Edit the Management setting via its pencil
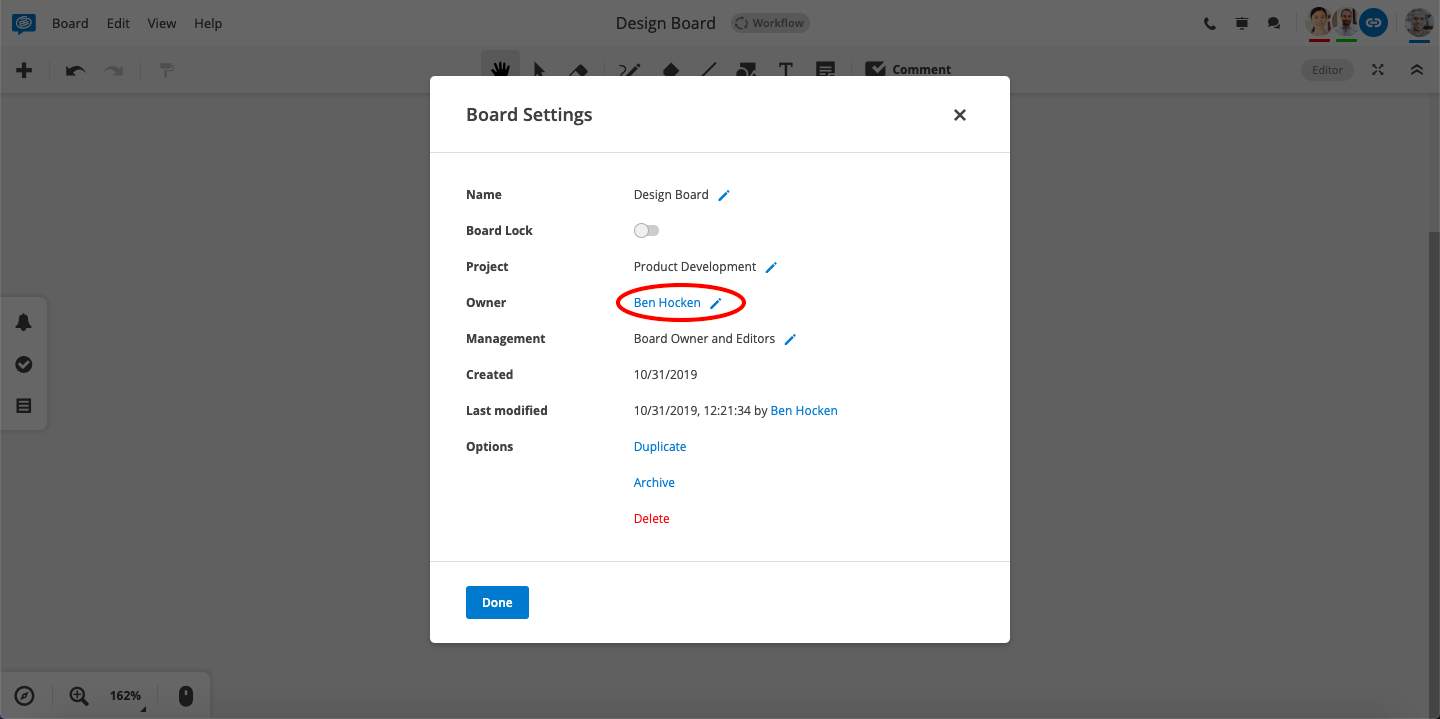1440x719 pixels. click(x=790, y=338)
